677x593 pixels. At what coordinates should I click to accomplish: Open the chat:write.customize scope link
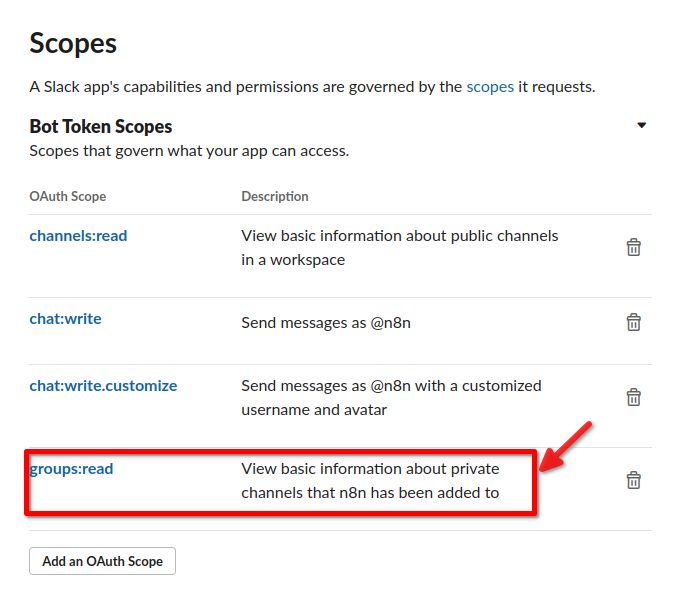point(103,385)
